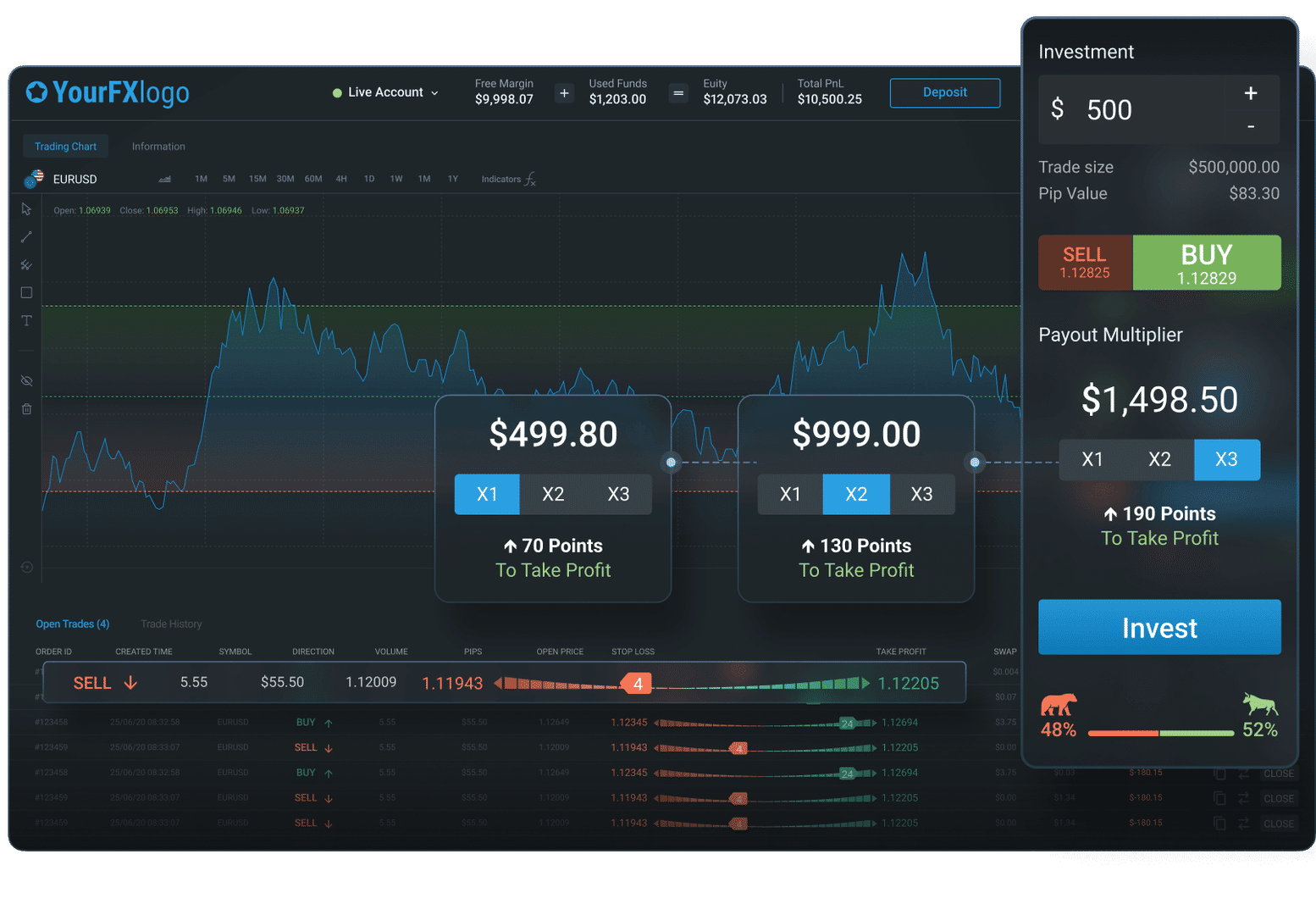
Task: Click the SELL 1.12825 button
Action: click(1085, 263)
